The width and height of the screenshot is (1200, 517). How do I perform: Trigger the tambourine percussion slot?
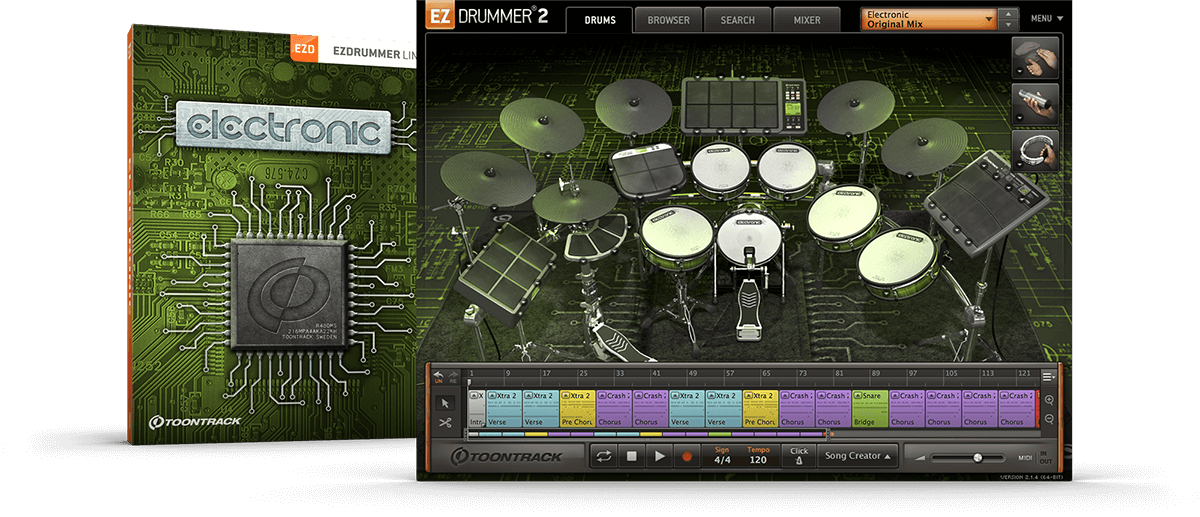1036,151
